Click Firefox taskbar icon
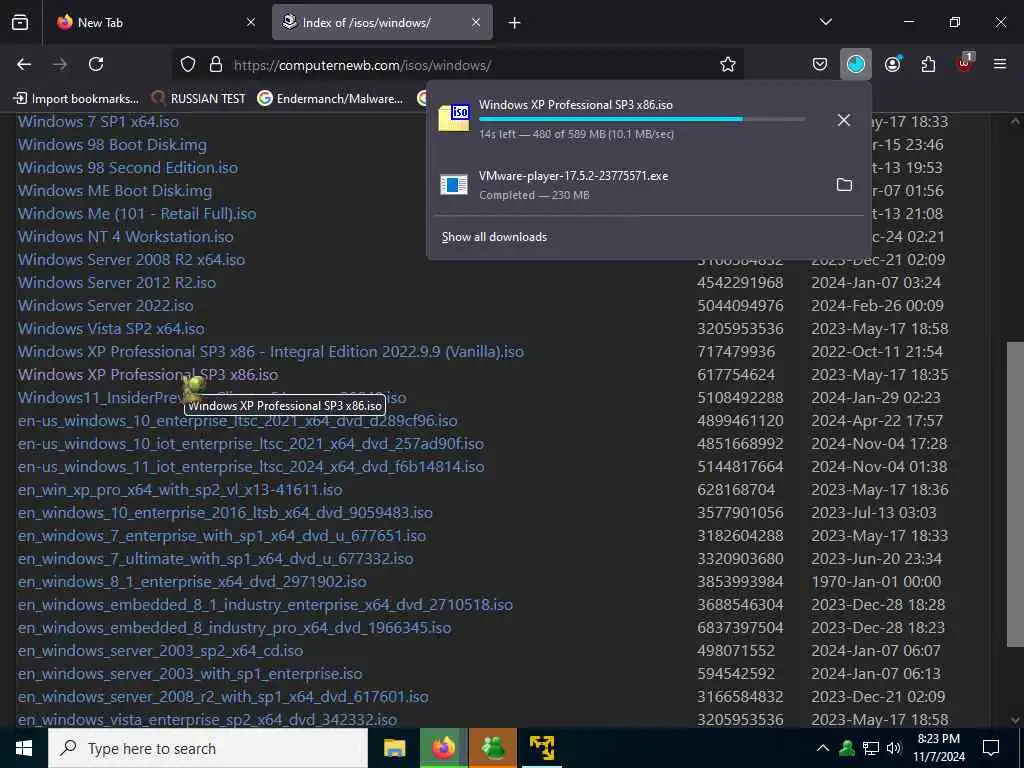This screenshot has width=1024, height=768. (x=444, y=748)
